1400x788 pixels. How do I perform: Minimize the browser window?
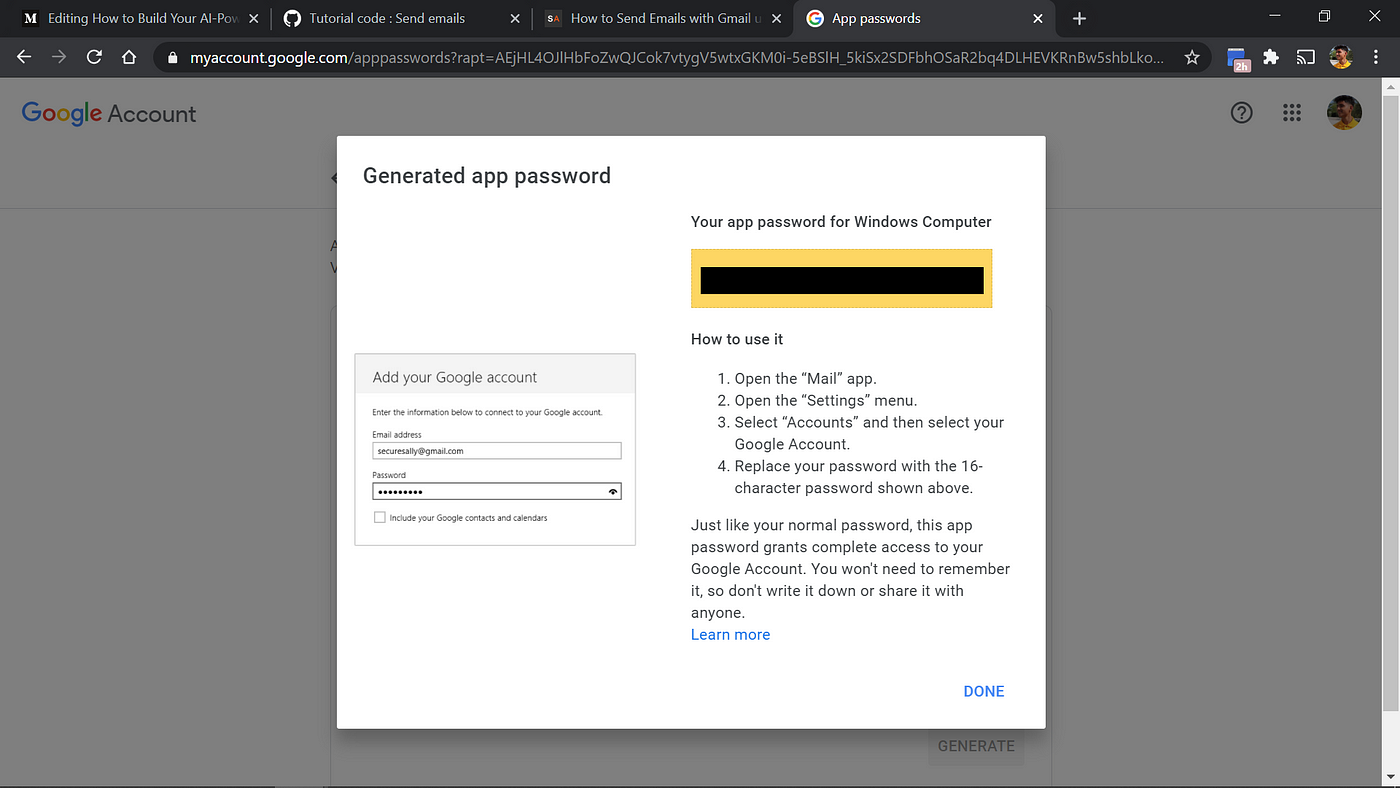pyautogui.click(x=1274, y=16)
